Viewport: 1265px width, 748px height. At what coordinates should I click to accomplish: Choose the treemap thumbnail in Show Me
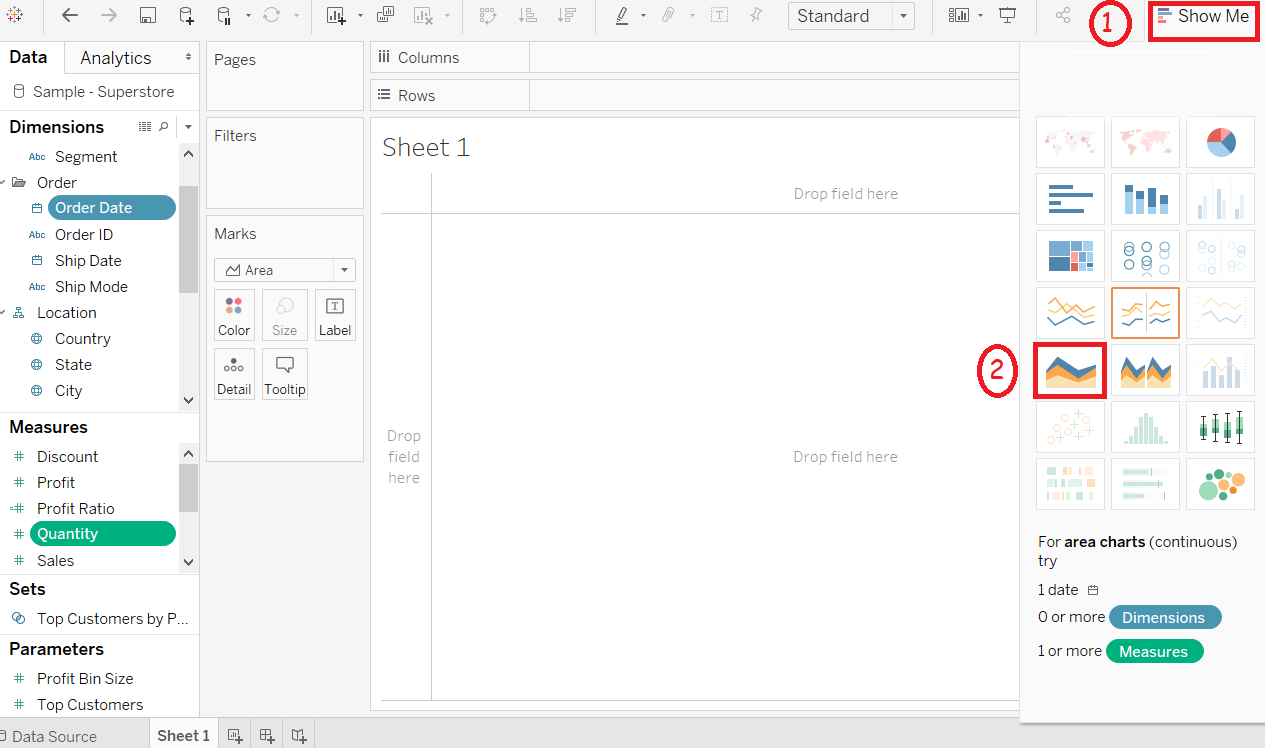(x=1070, y=256)
